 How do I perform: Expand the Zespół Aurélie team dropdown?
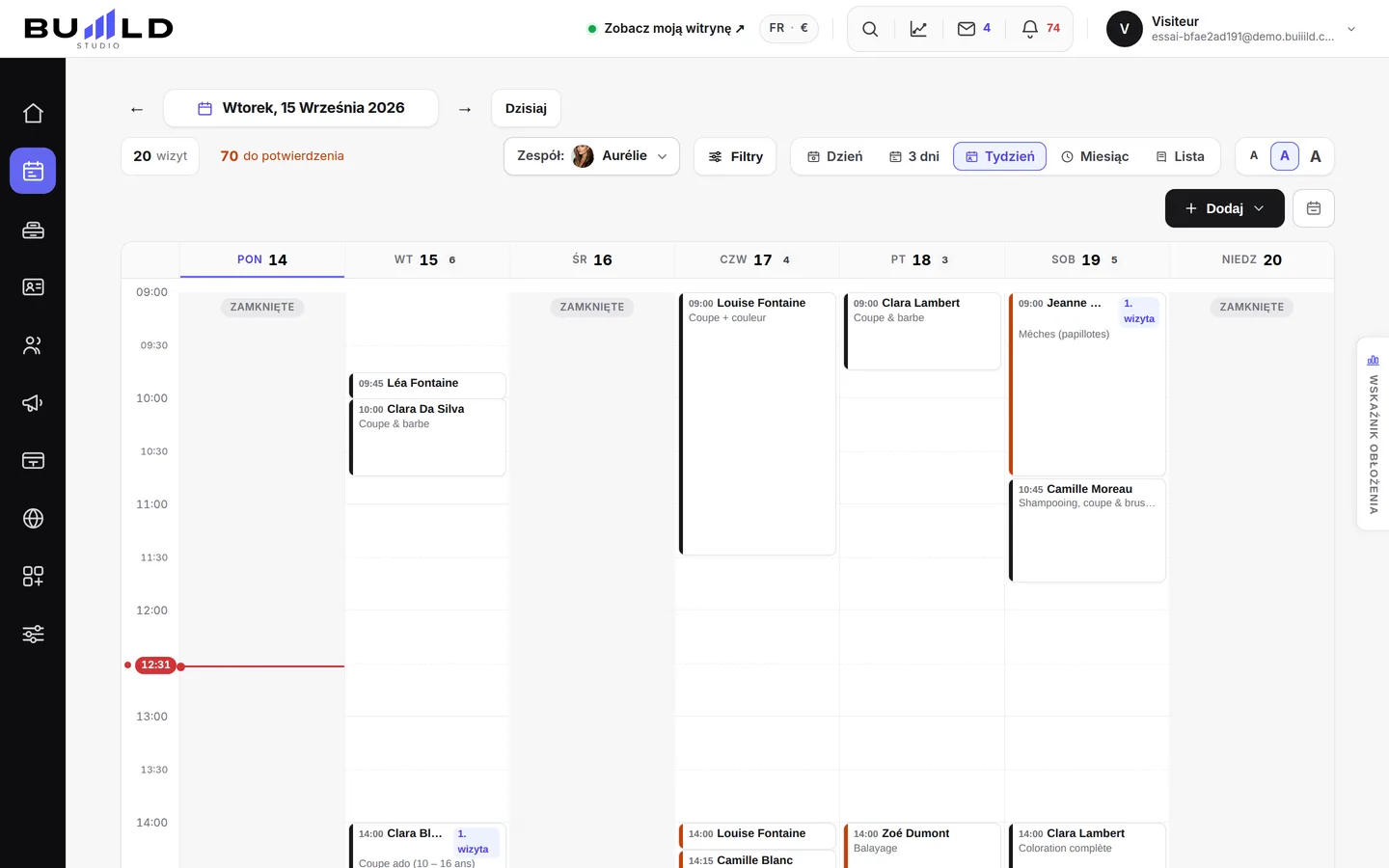point(592,156)
